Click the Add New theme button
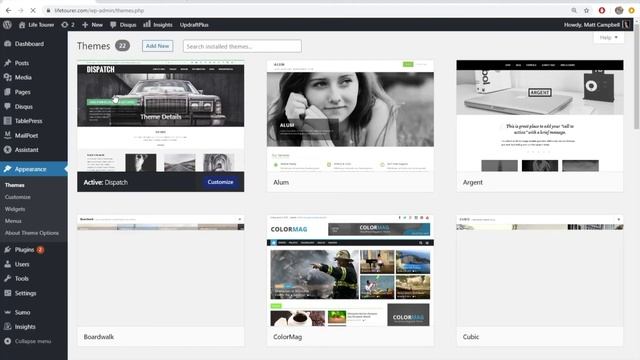The width and height of the screenshot is (640, 360). 158,46
